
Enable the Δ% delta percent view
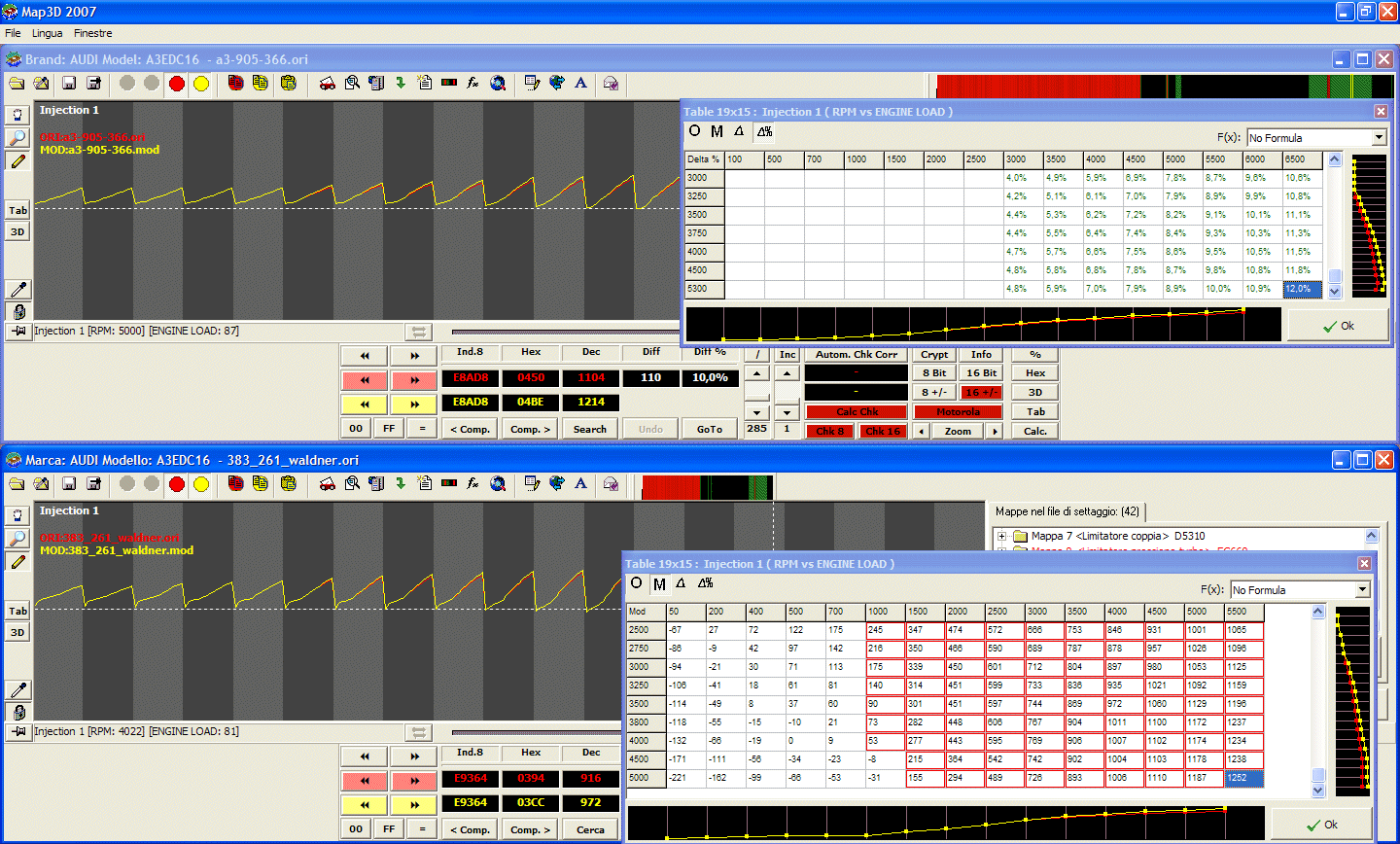click(763, 130)
